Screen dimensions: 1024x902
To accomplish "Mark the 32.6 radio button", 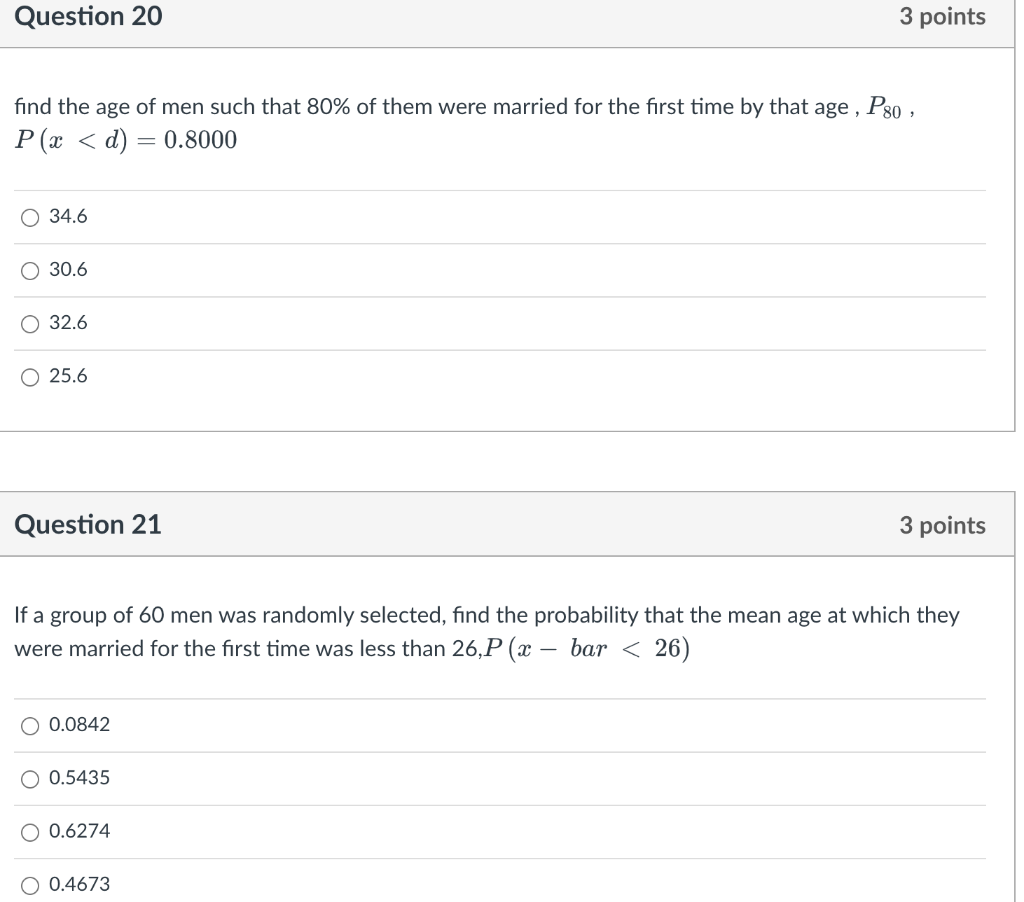I will 30,324.
